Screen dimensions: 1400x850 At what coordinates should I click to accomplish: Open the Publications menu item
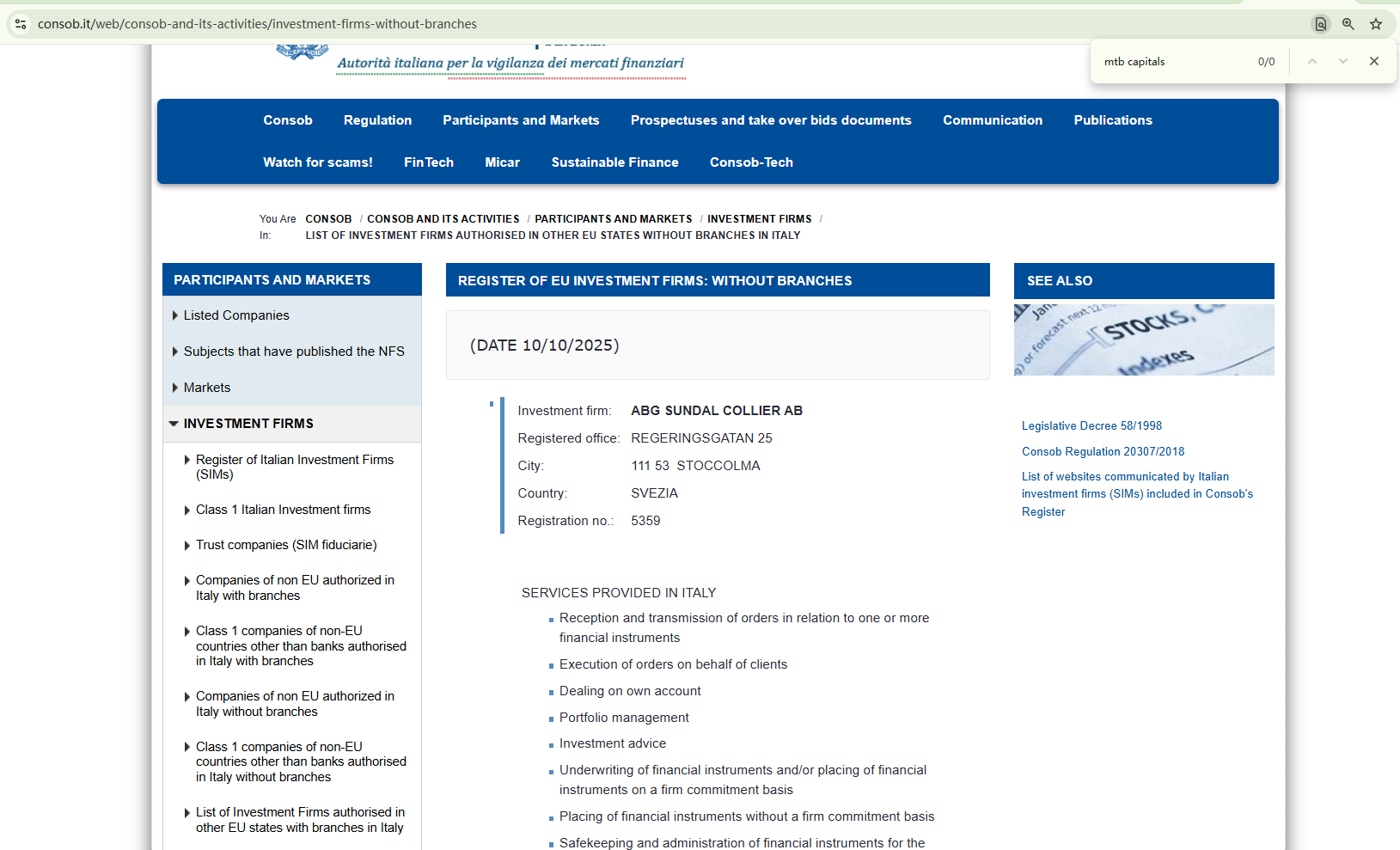[x=1113, y=120]
